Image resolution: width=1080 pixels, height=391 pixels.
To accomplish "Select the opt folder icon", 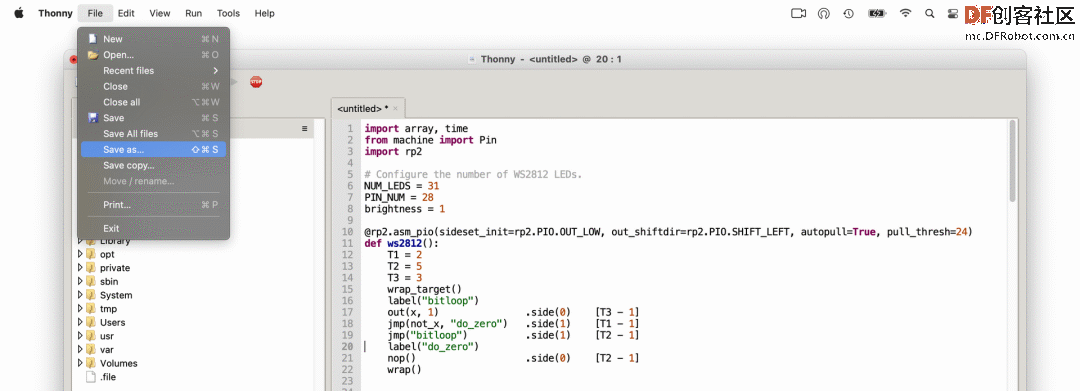I will [x=90, y=254].
